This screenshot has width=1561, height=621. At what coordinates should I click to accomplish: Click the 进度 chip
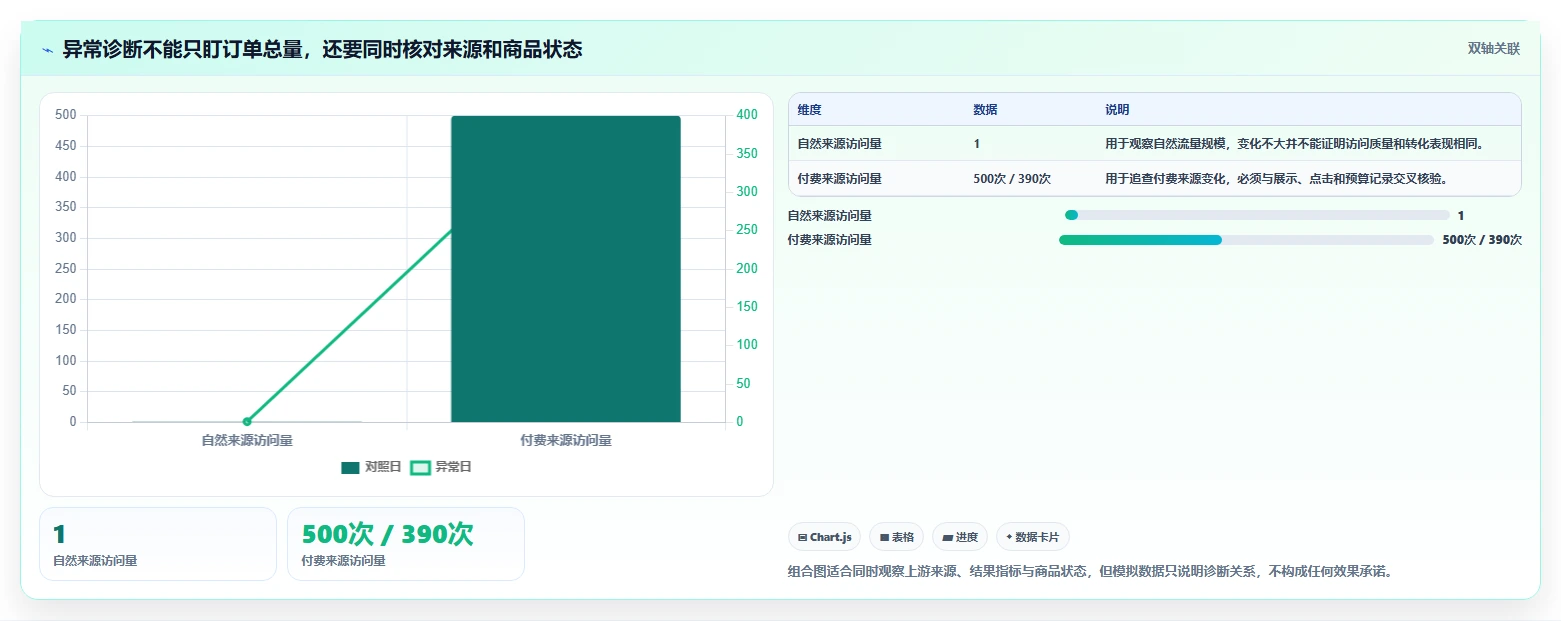point(960,537)
